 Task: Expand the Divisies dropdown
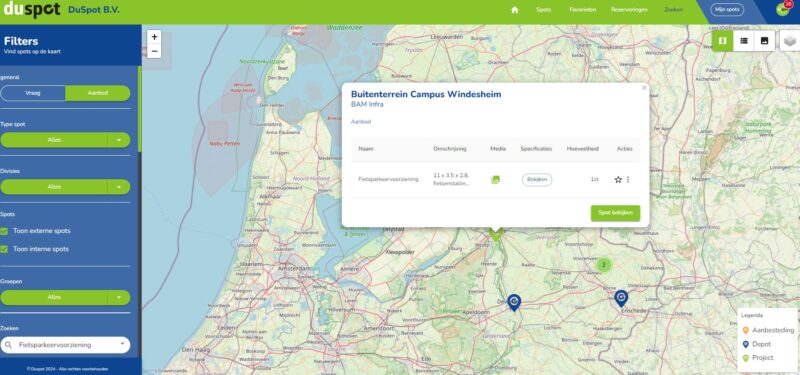click(x=65, y=187)
